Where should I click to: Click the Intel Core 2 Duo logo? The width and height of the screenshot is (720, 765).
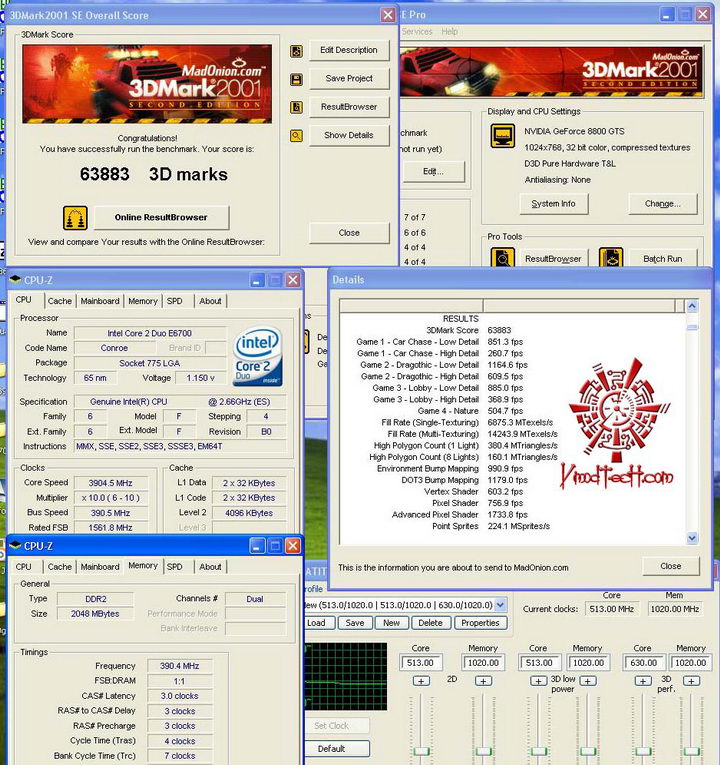point(258,356)
